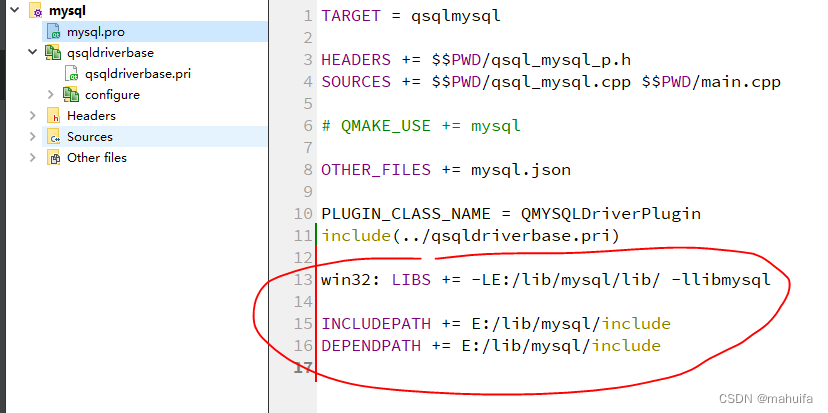This screenshot has width=828, height=413.
Task: Expand the configure folder node
Action: tap(51, 95)
